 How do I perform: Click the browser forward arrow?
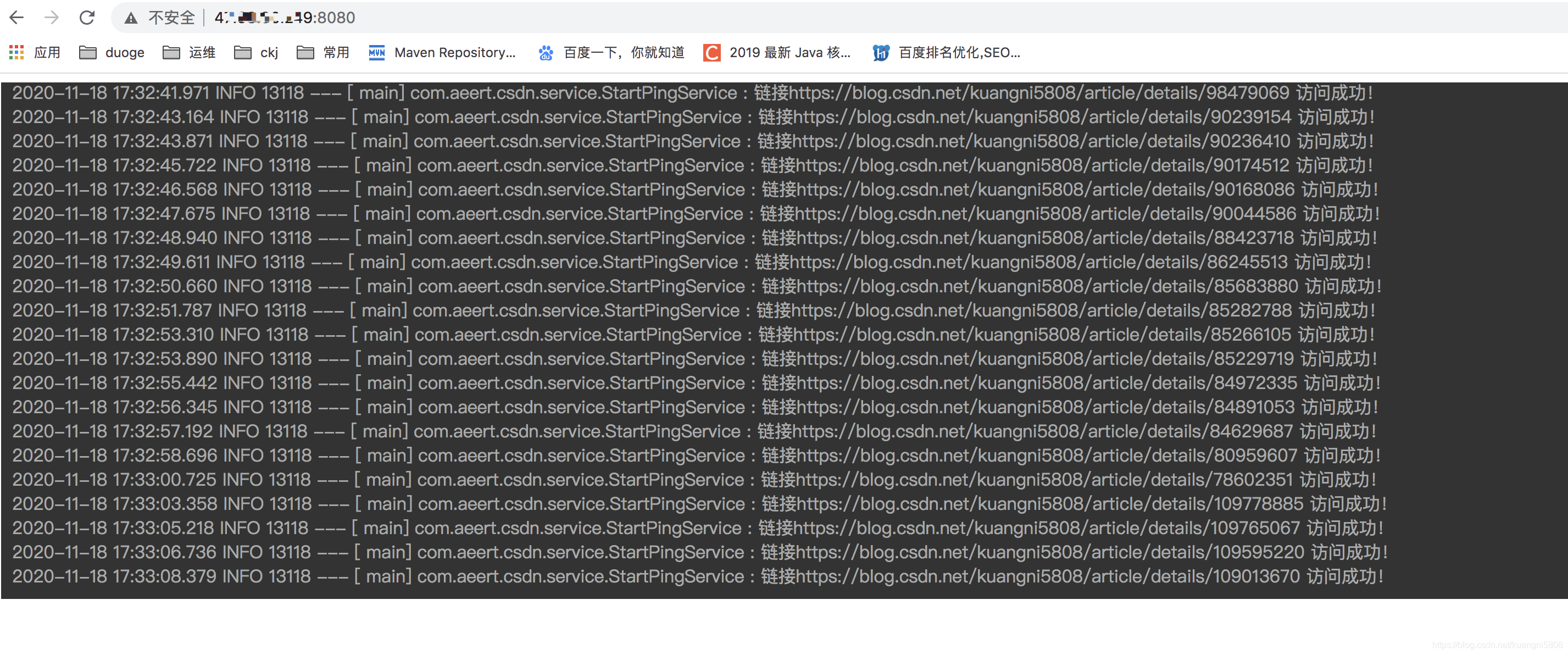52,18
